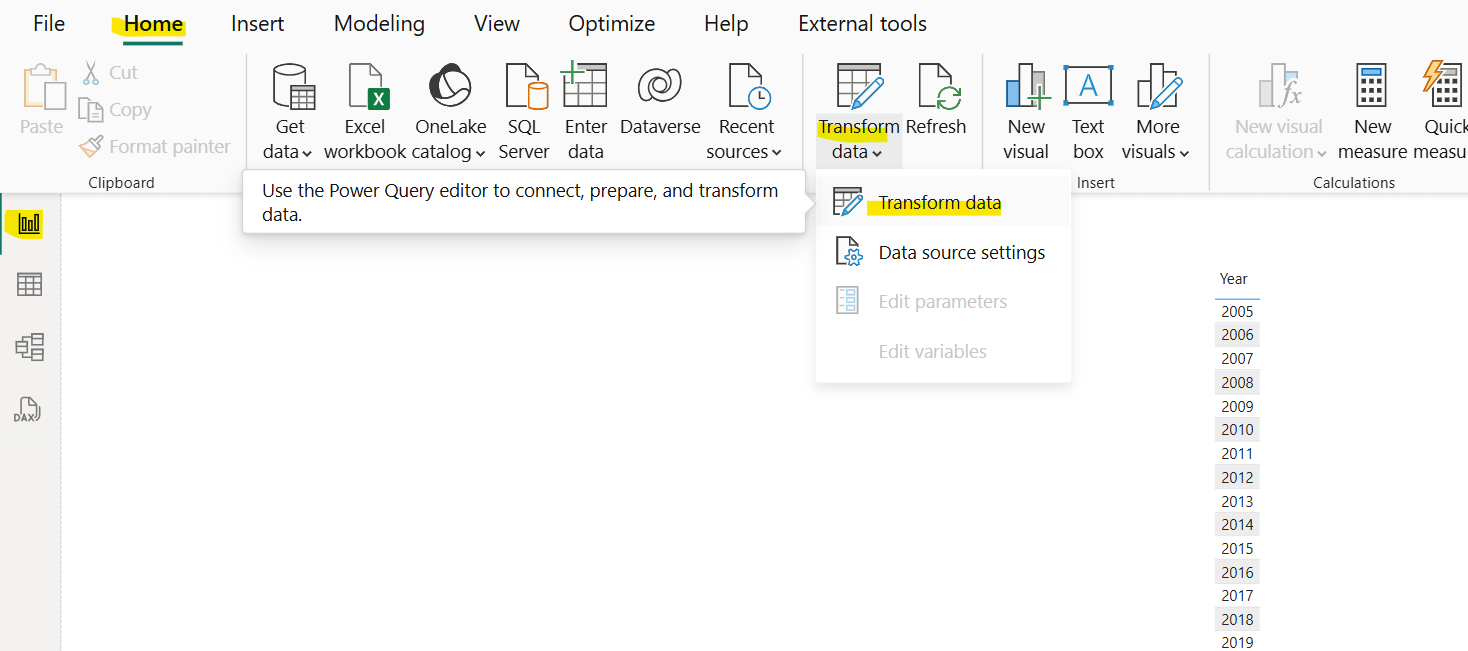The width and height of the screenshot is (1468, 651).
Task: Create a New measure
Action: click(x=1372, y=111)
